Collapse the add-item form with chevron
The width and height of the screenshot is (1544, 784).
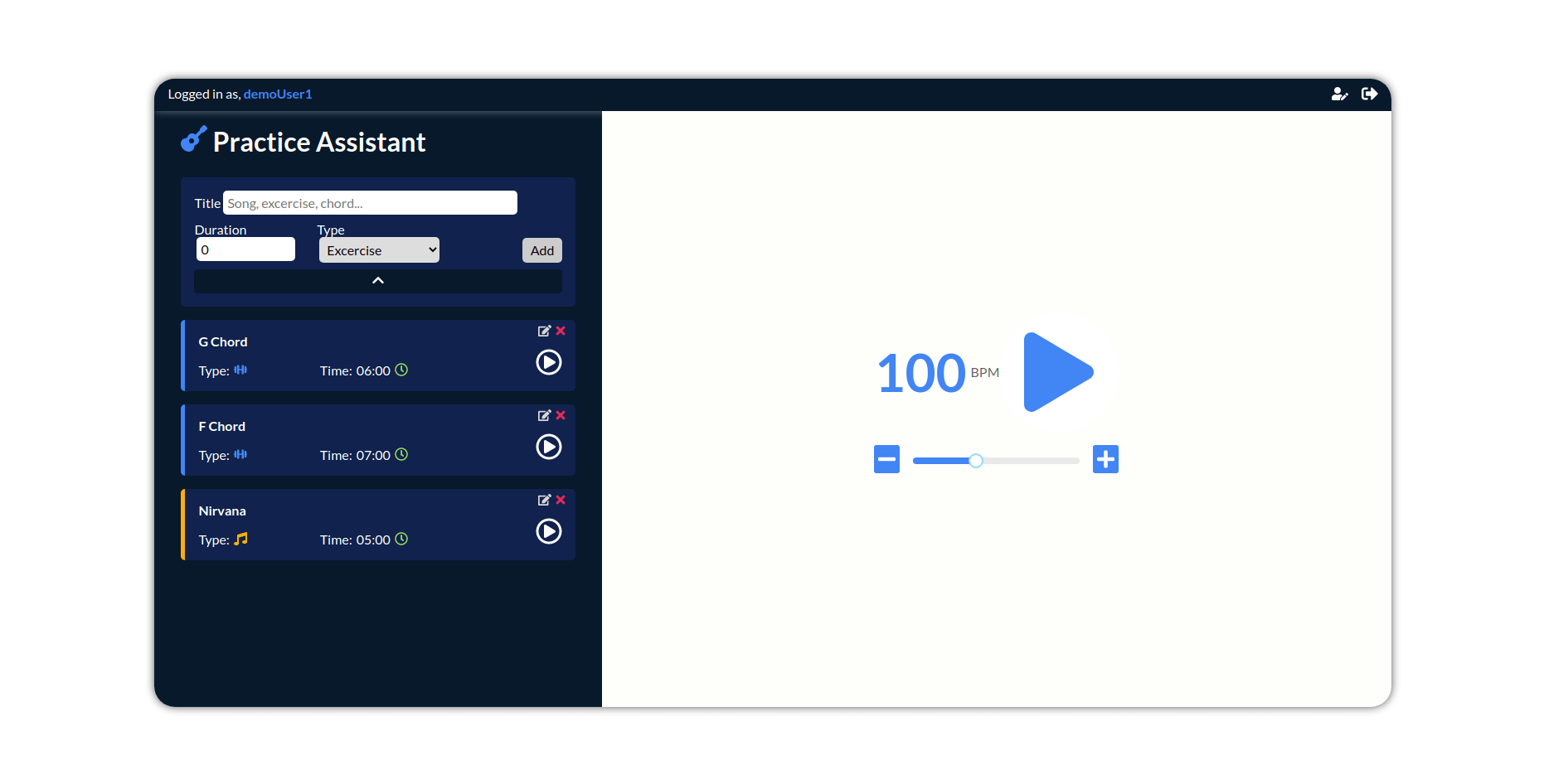pyautogui.click(x=378, y=281)
